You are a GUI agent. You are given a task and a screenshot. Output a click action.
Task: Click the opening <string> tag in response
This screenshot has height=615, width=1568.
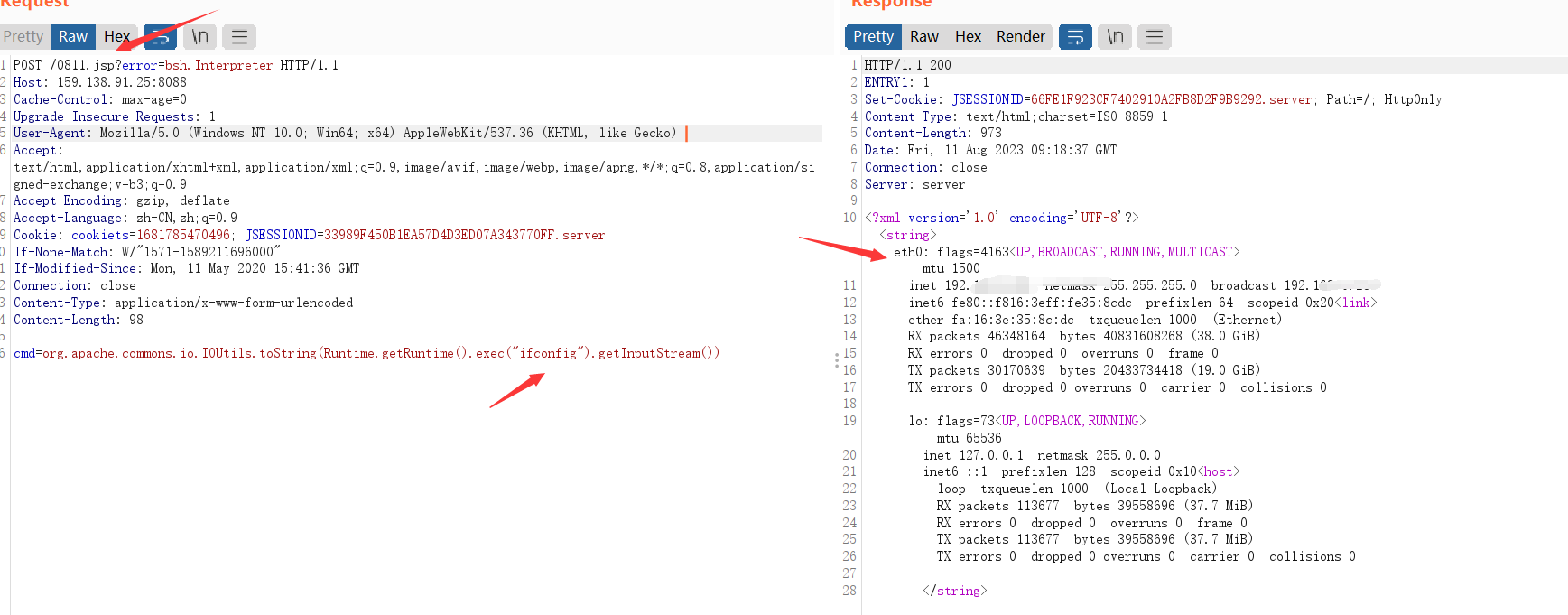point(907,235)
